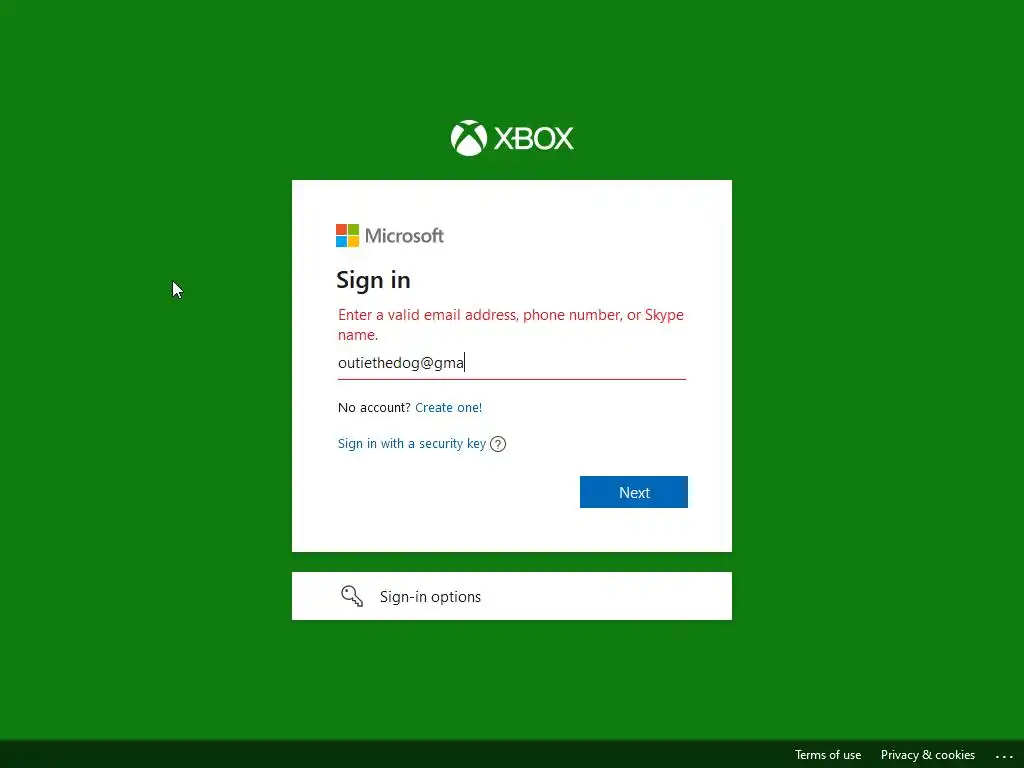Click the No account? text
The width and height of the screenshot is (1024, 768).
(374, 408)
